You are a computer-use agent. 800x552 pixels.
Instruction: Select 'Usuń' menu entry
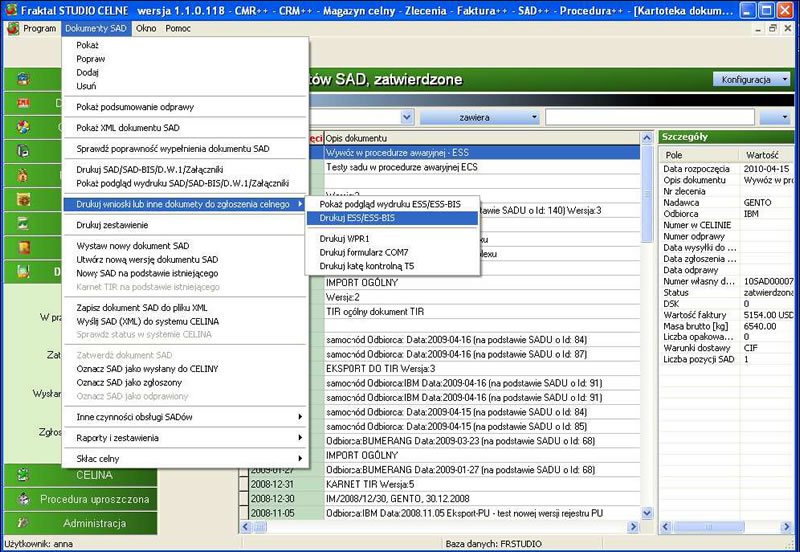point(185,86)
